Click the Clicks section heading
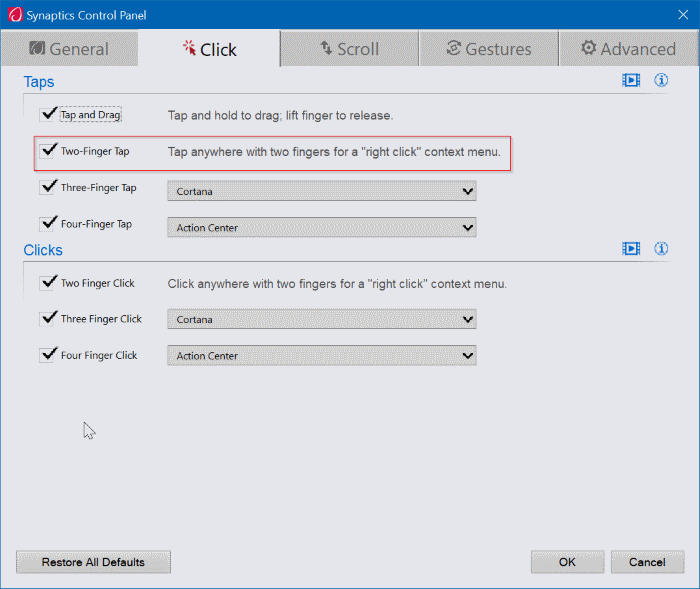The height and width of the screenshot is (589, 700). 43,250
